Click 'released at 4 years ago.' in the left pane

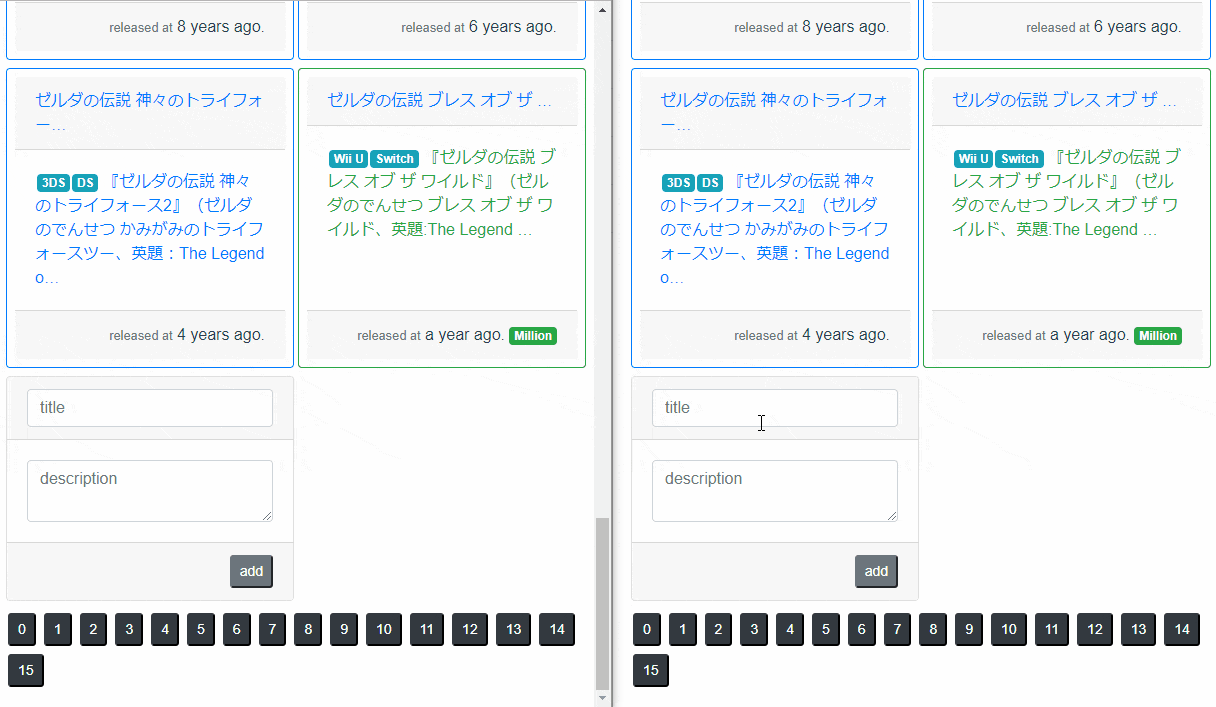187,335
